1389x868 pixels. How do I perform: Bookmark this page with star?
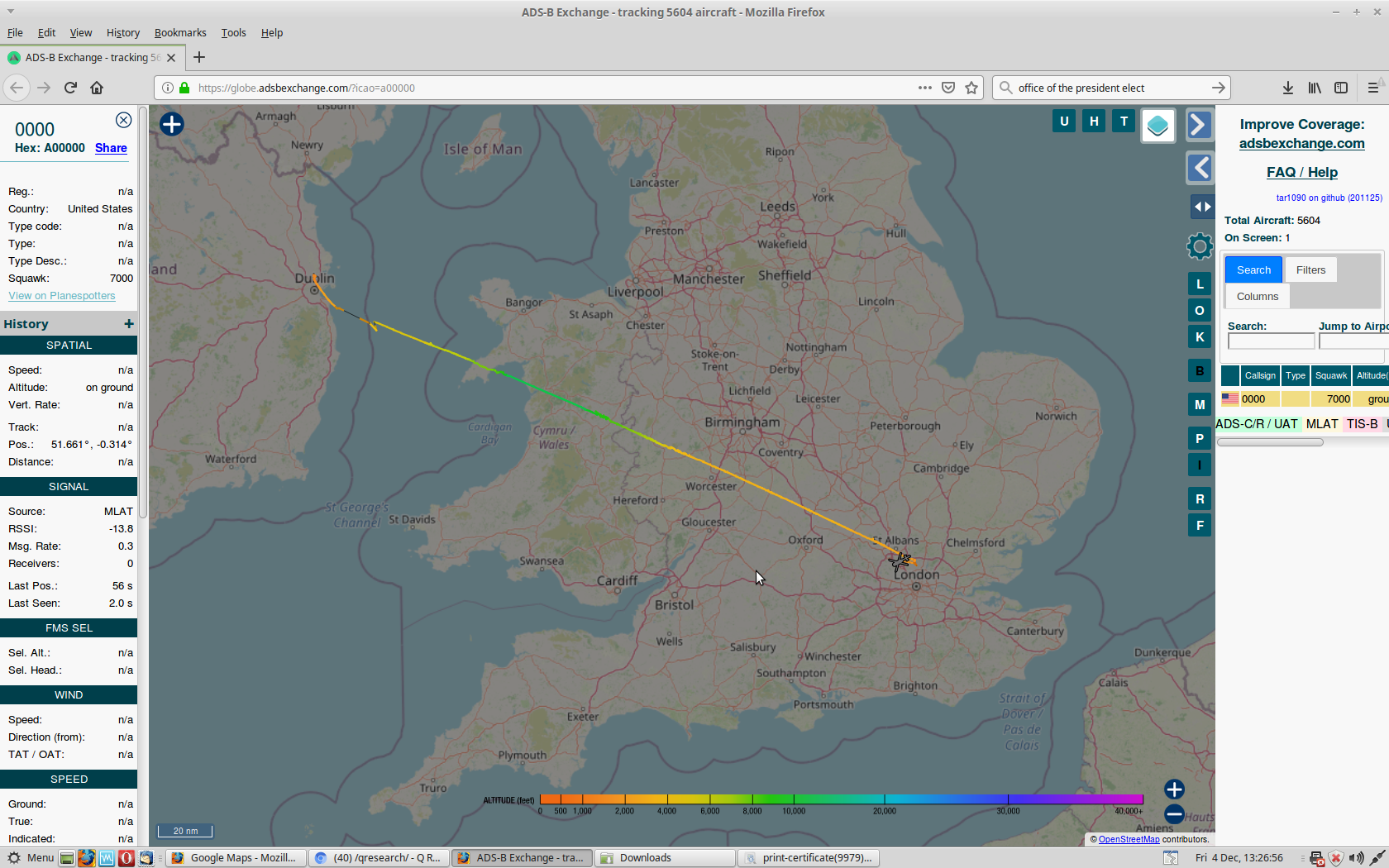point(971,88)
